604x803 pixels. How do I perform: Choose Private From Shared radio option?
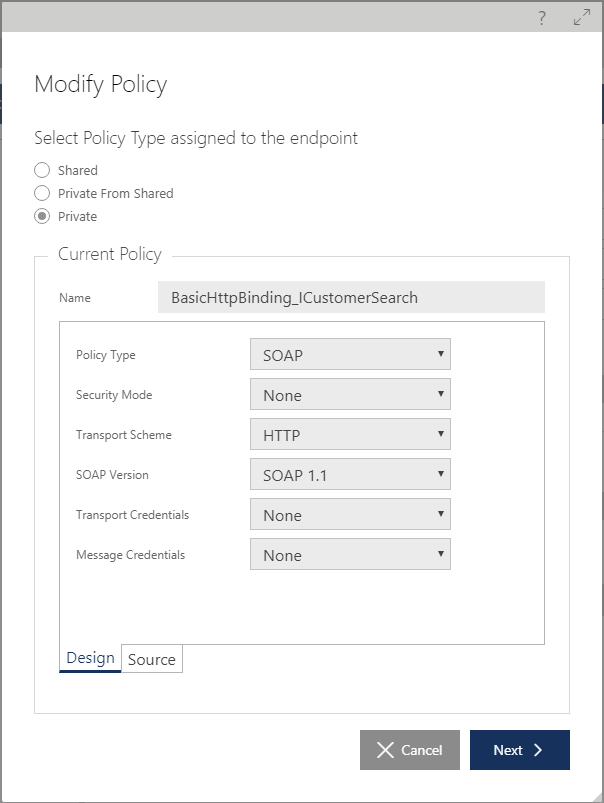(42, 193)
